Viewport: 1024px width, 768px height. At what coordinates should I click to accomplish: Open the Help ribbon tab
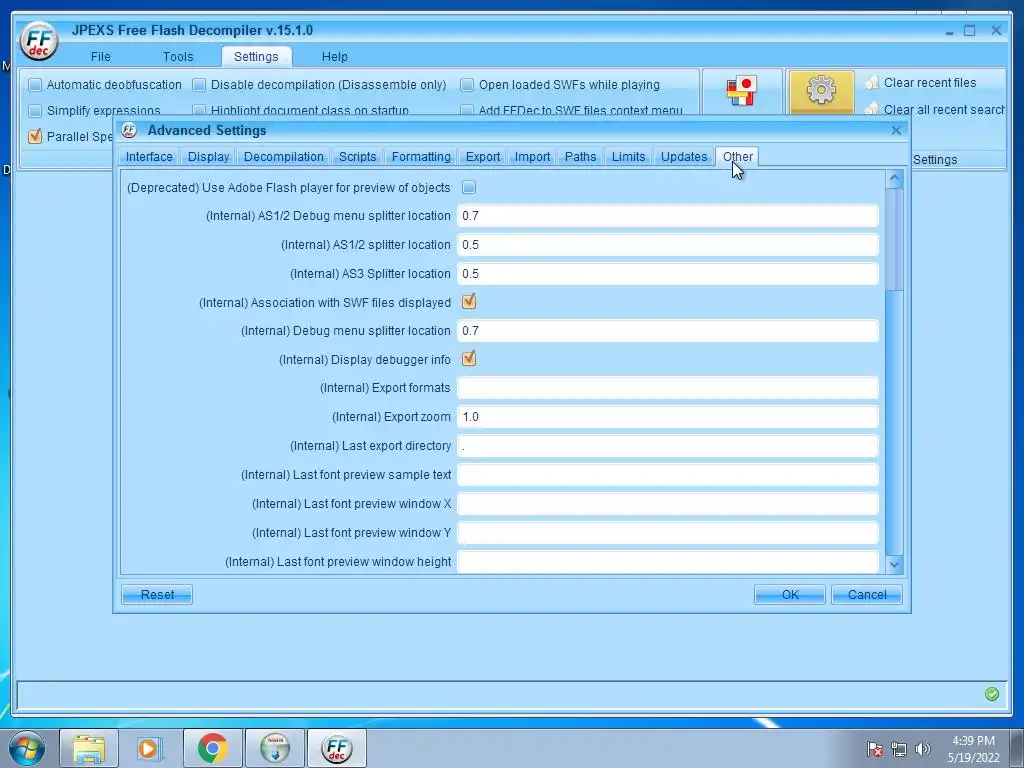(x=334, y=57)
